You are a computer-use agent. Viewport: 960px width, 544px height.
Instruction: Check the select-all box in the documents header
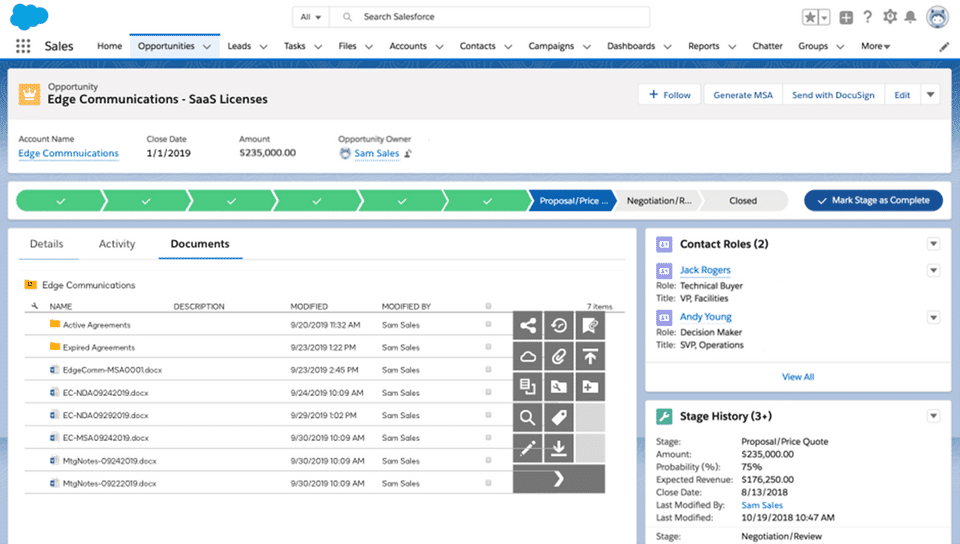(488, 306)
